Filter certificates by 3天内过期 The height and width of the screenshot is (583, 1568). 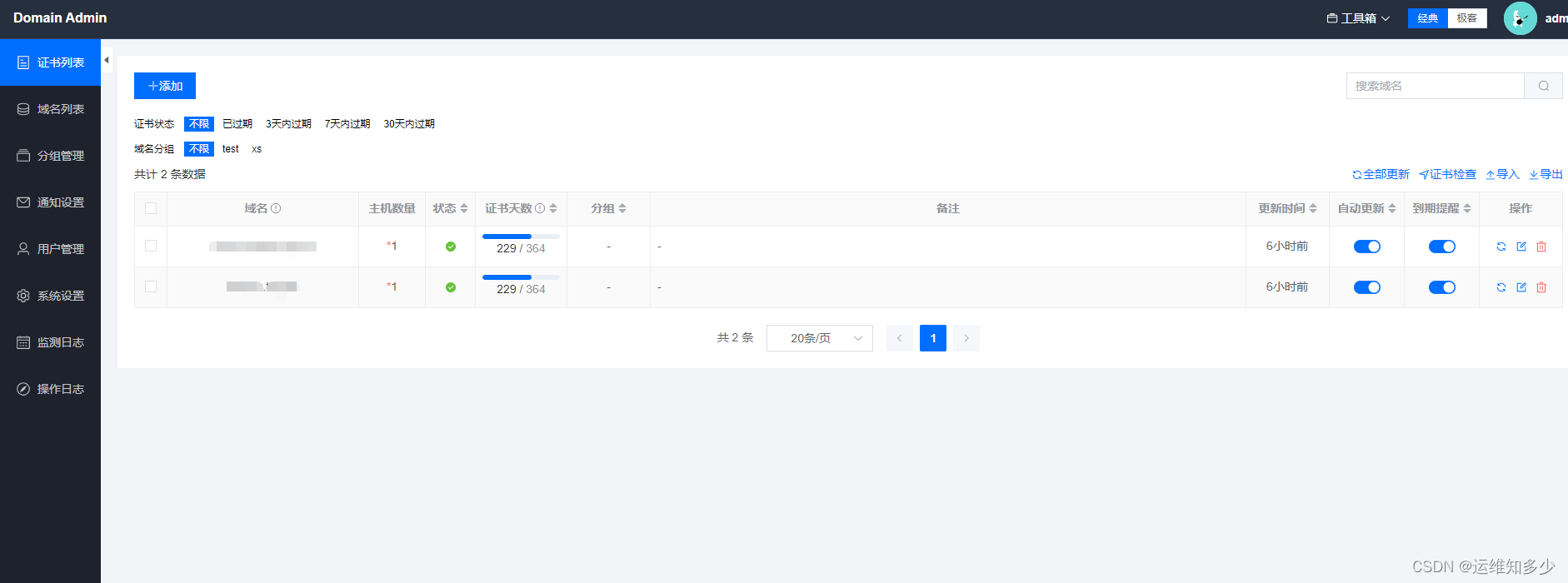[x=288, y=124]
